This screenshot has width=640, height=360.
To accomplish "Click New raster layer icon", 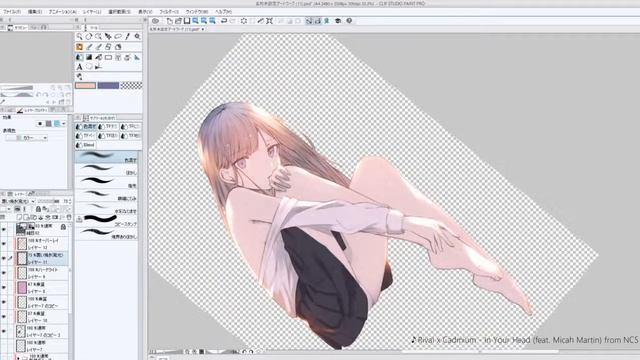I will coord(20,217).
